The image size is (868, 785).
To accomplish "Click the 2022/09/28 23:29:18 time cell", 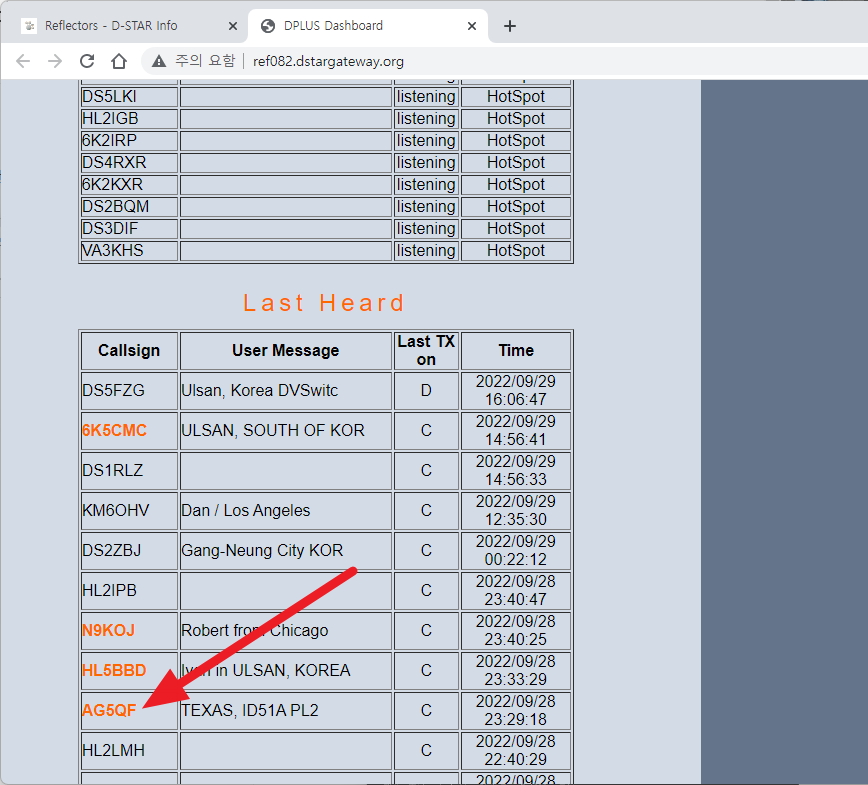I will (x=516, y=710).
